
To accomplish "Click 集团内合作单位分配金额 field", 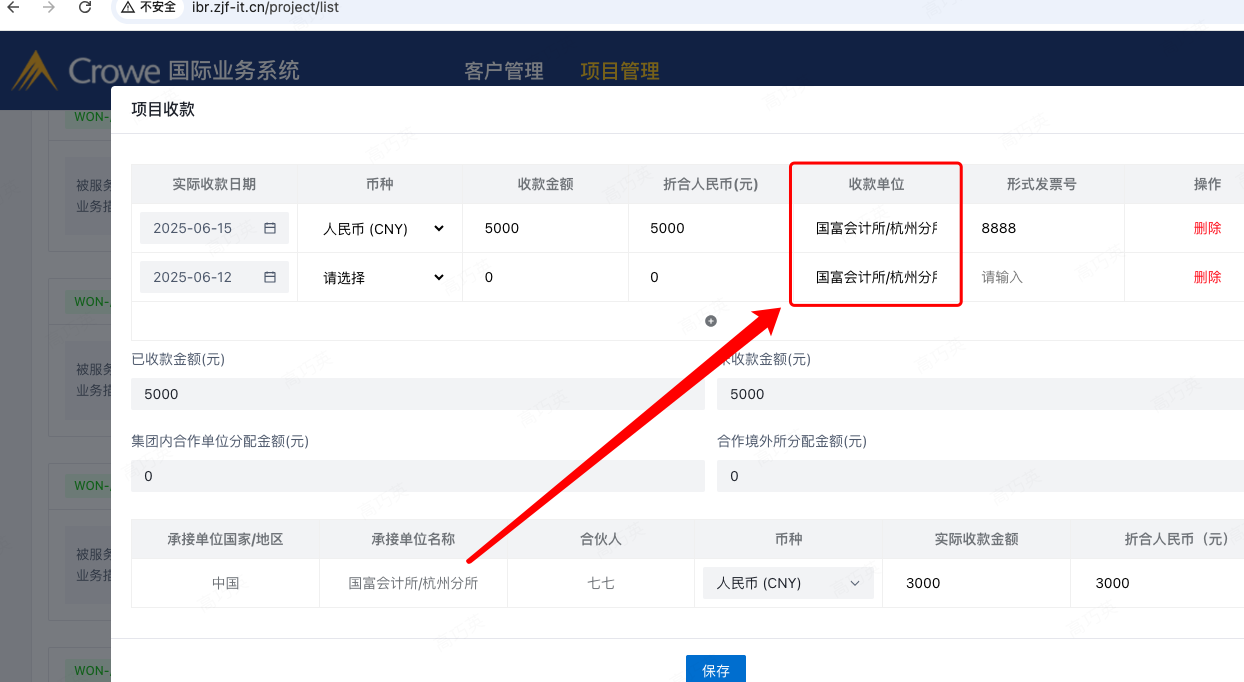I will point(418,476).
